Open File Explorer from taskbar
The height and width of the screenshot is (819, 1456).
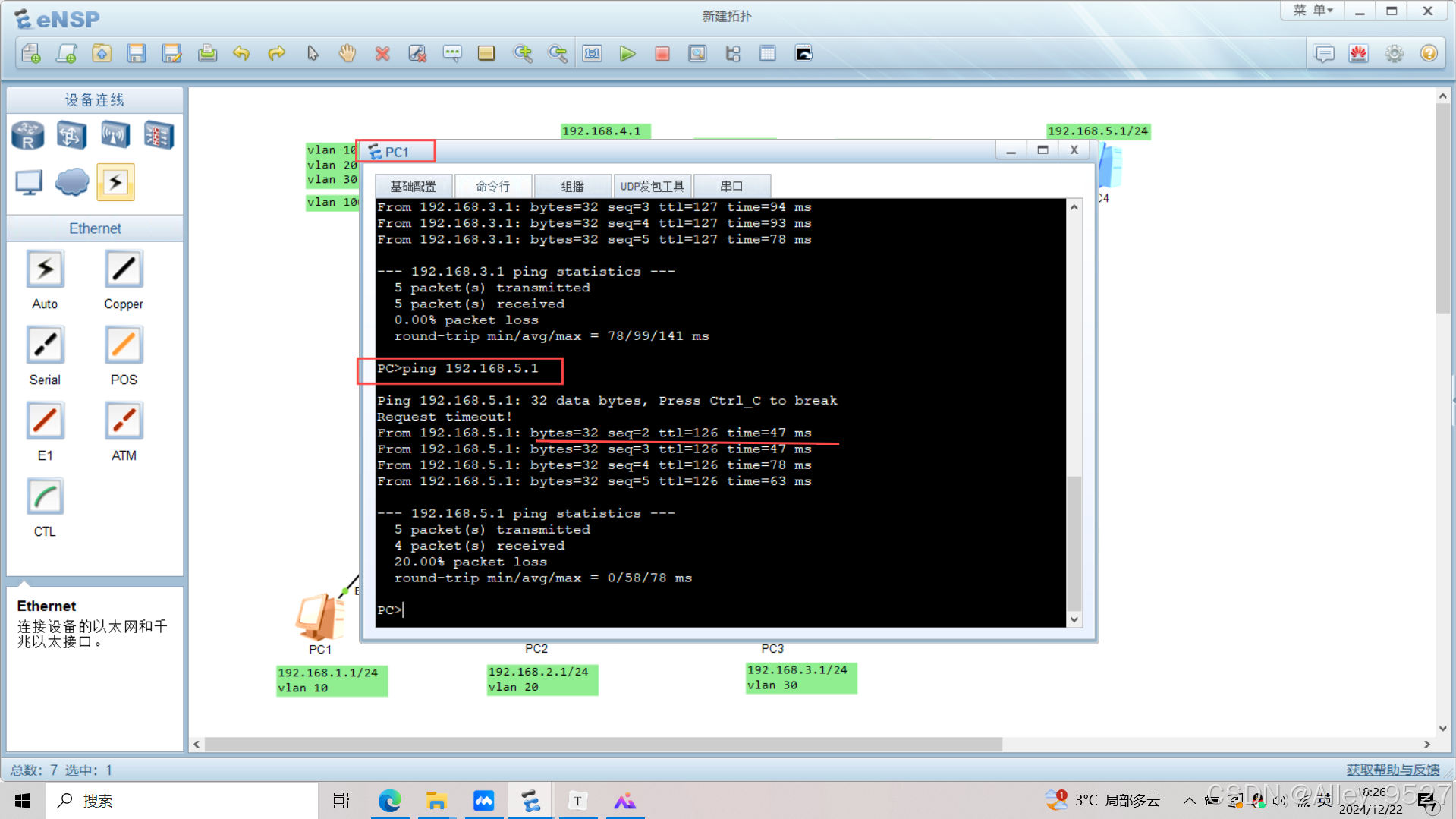436,801
